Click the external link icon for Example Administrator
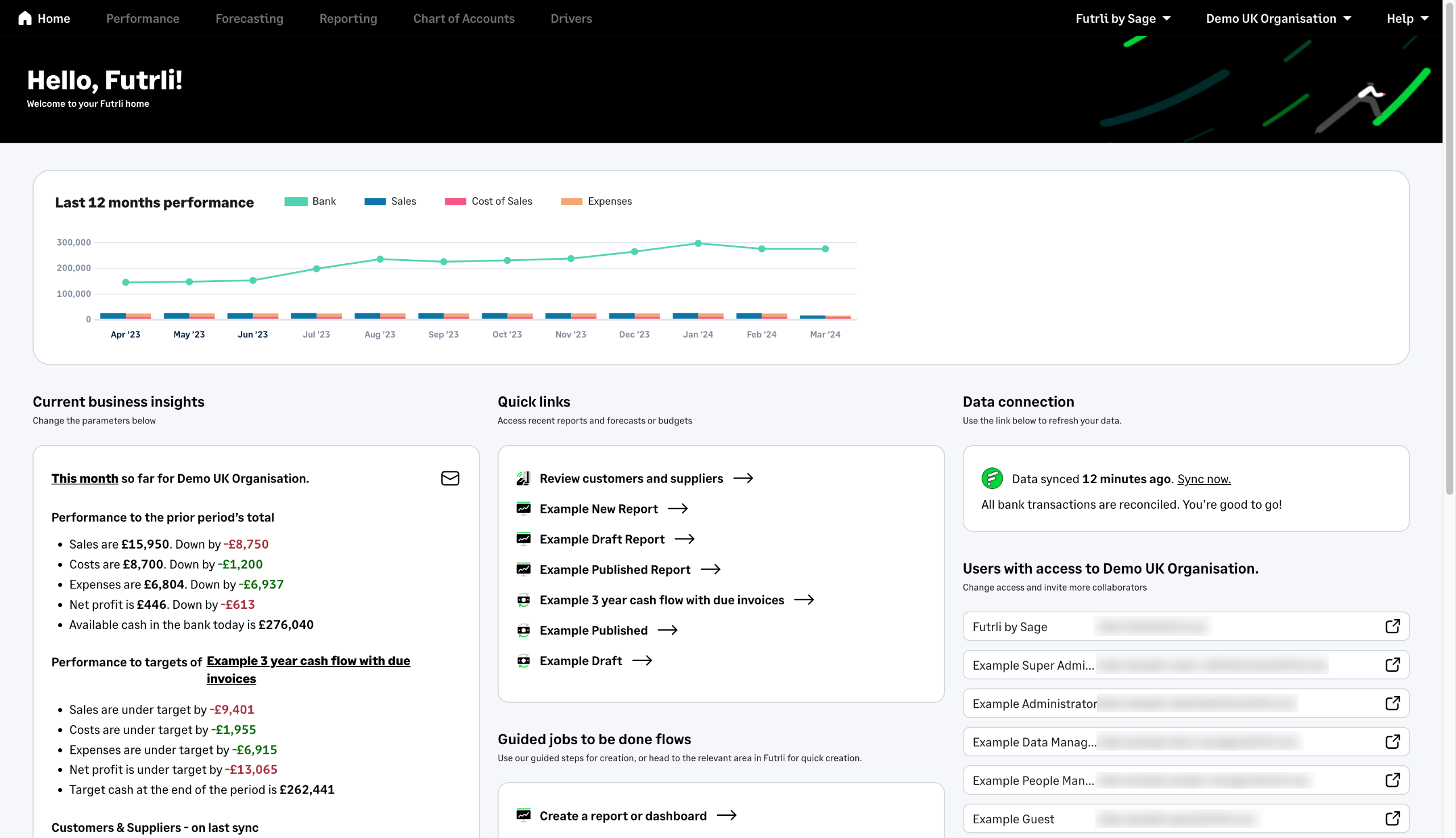The height and width of the screenshot is (838, 1456). [x=1392, y=703]
